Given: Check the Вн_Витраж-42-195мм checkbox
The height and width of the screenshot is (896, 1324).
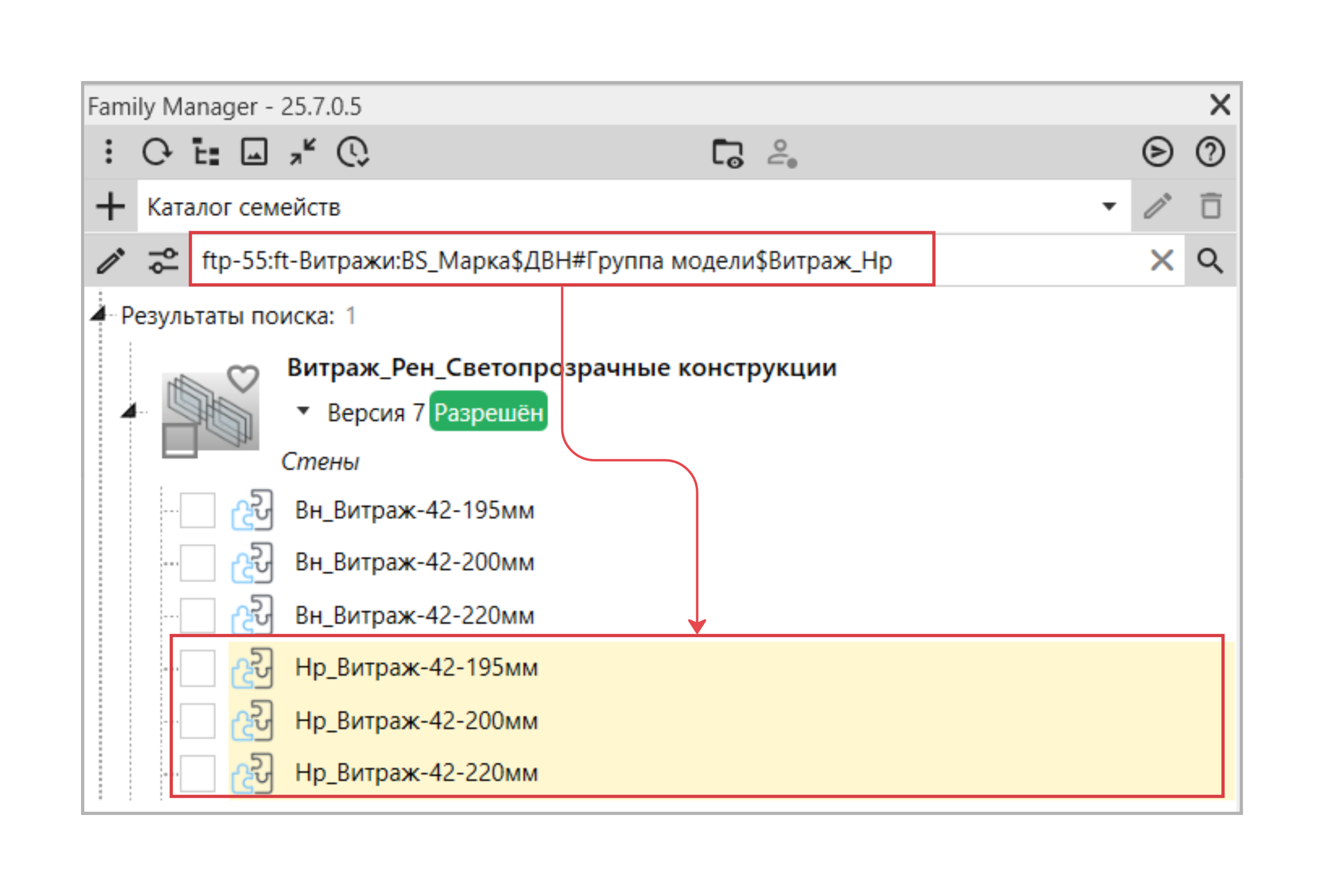Looking at the screenshot, I should pyautogui.click(x=198, y=510).
